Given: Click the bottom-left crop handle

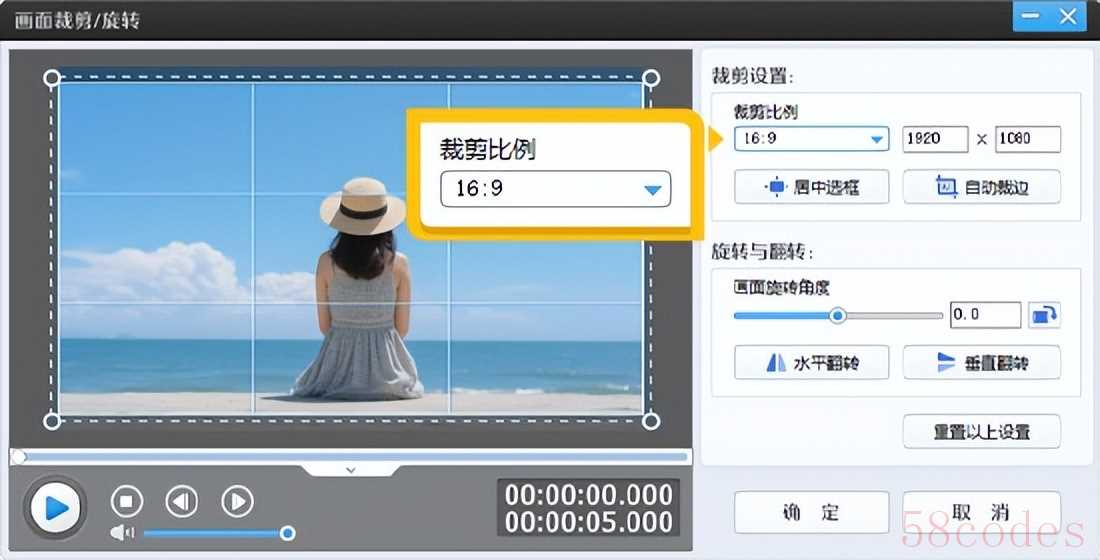Looking at the screenshot, I should pos(52,421).
